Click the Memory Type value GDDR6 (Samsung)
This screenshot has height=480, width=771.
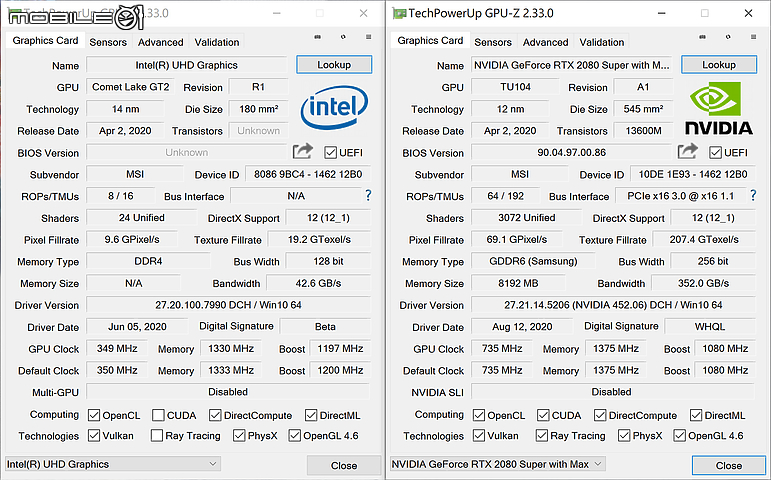pos(533,261)
